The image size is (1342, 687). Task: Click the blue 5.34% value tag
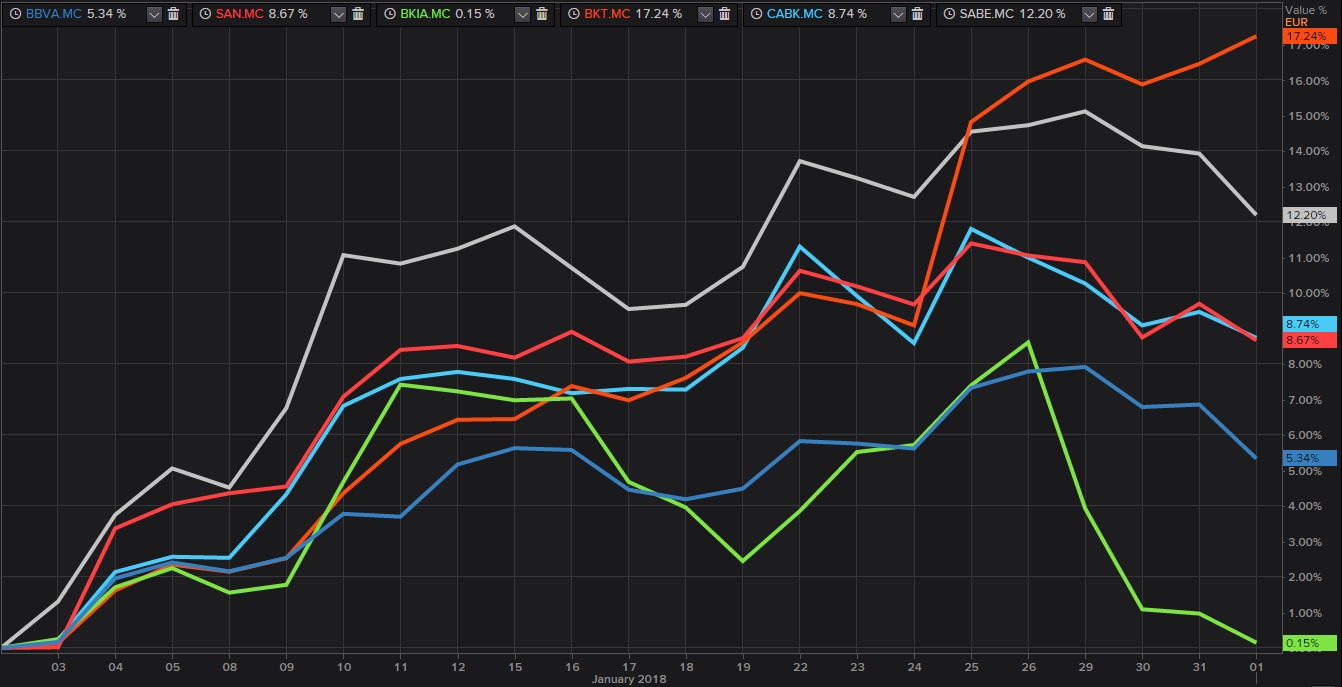(1309, 457)
